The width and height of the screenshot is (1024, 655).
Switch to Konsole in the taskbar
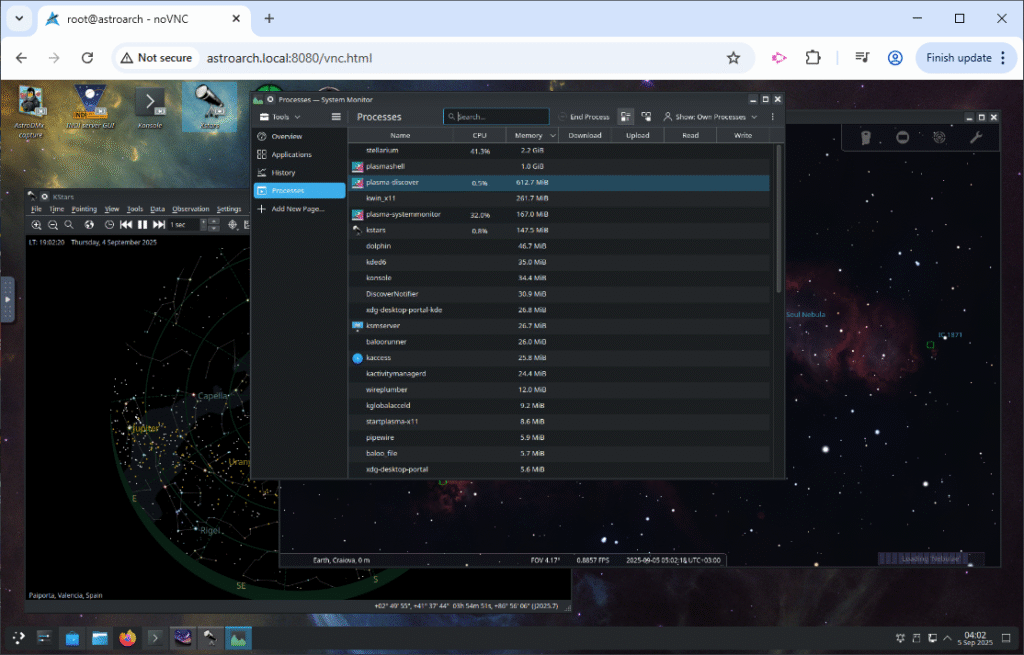pos(155,637)
